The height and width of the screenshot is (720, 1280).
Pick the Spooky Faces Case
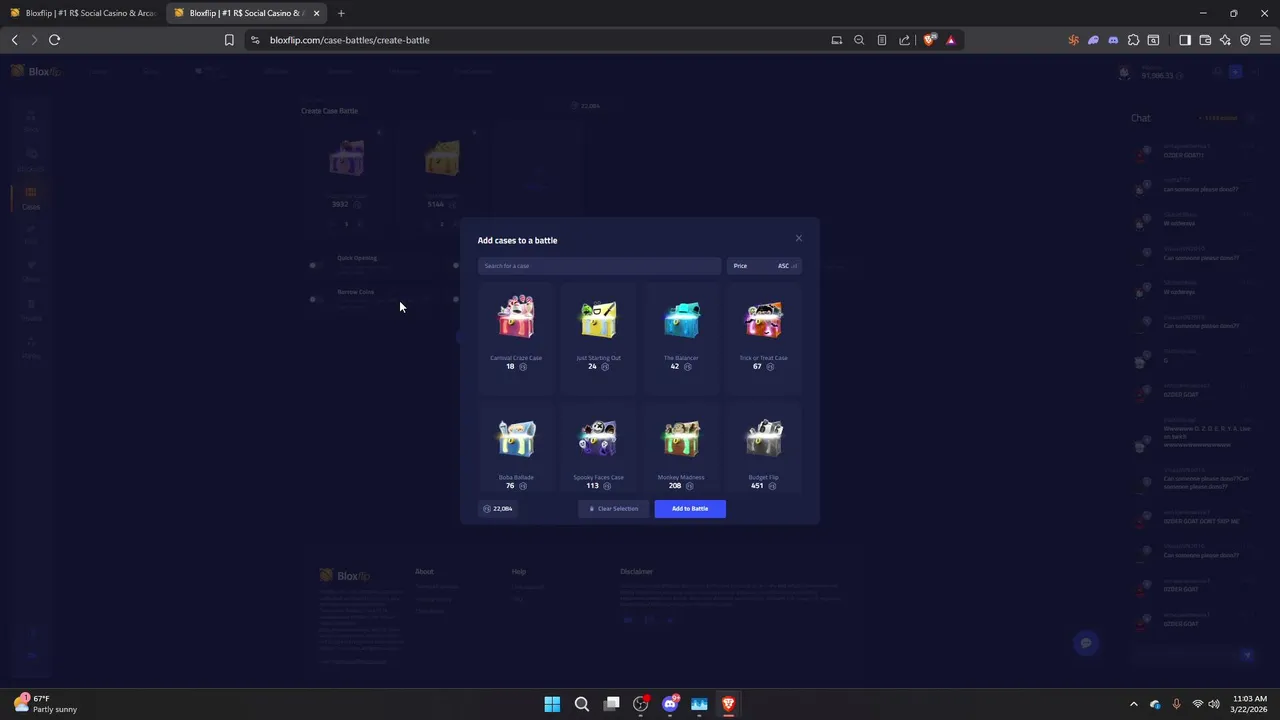pyautogui.click(x=598, y=438)
